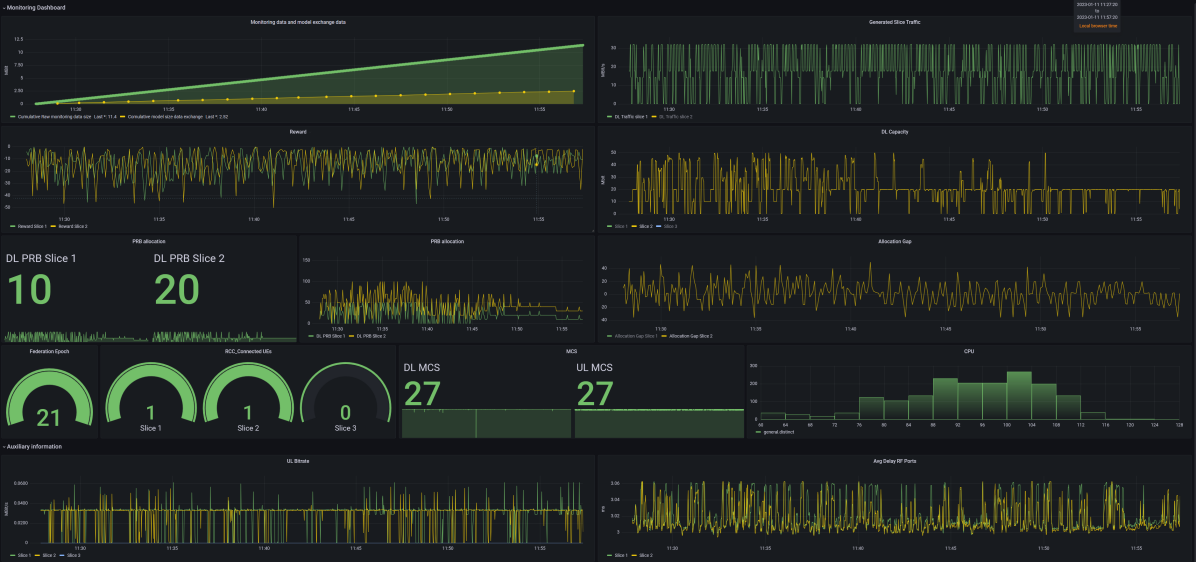Click the Cumulative Raw monitoring data color swatch

(13, 117)
